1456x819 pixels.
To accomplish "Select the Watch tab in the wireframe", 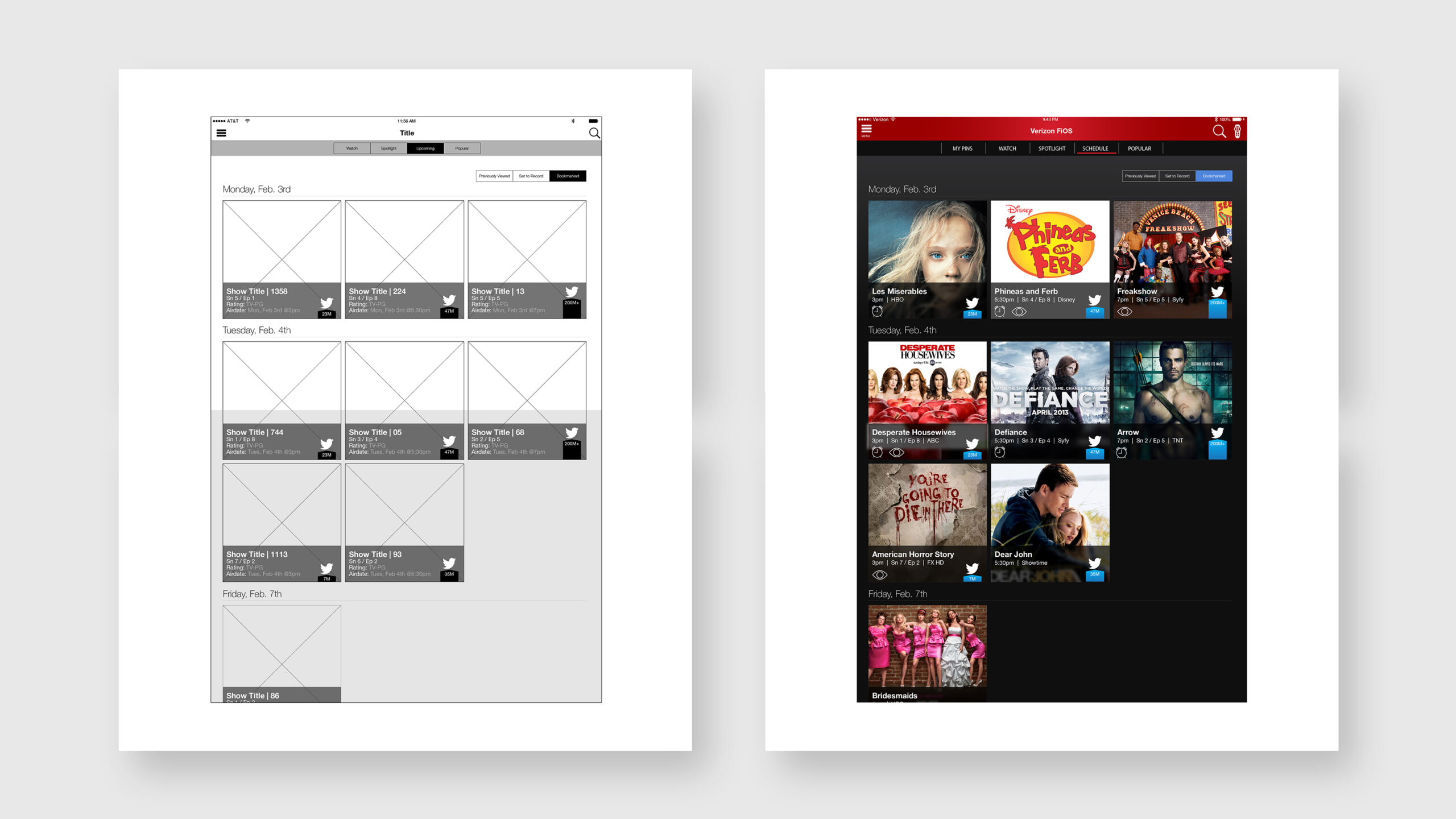I will click(x=352, y=148).
